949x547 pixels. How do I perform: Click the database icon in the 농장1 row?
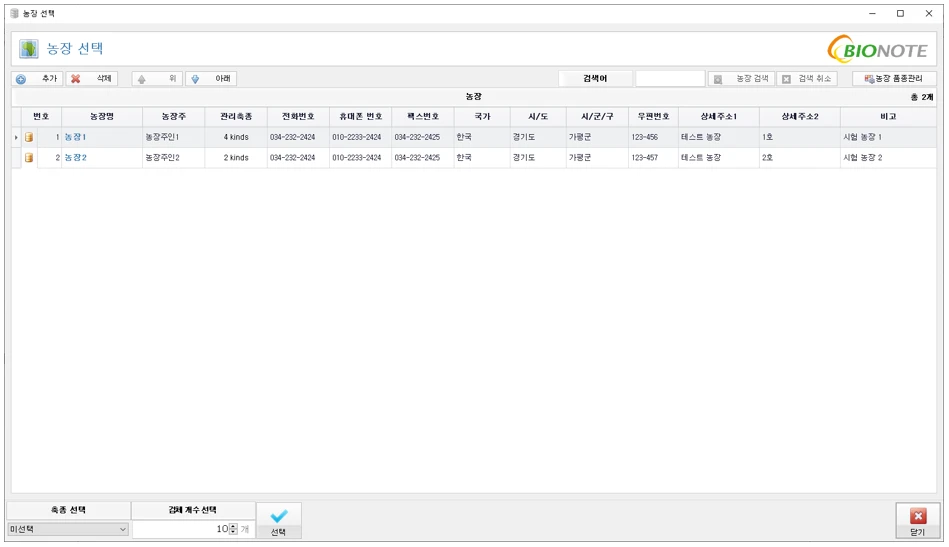point(28,137)
